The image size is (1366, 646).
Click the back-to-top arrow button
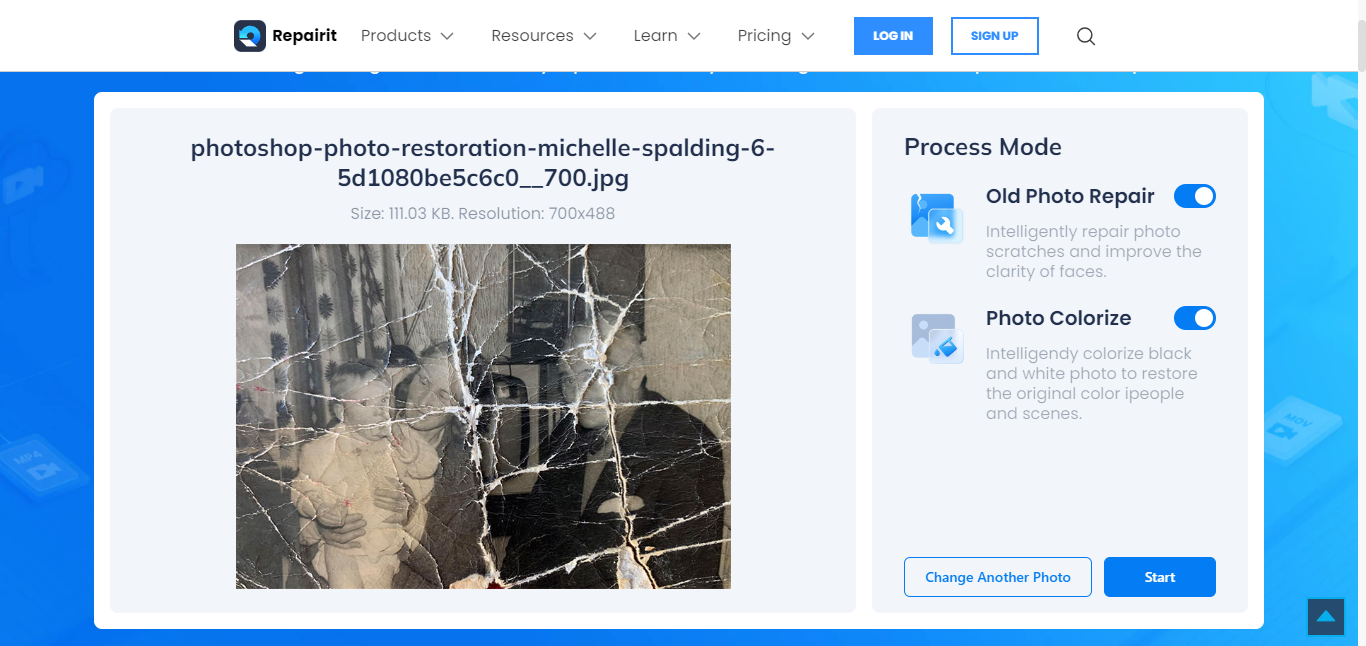1326,617
